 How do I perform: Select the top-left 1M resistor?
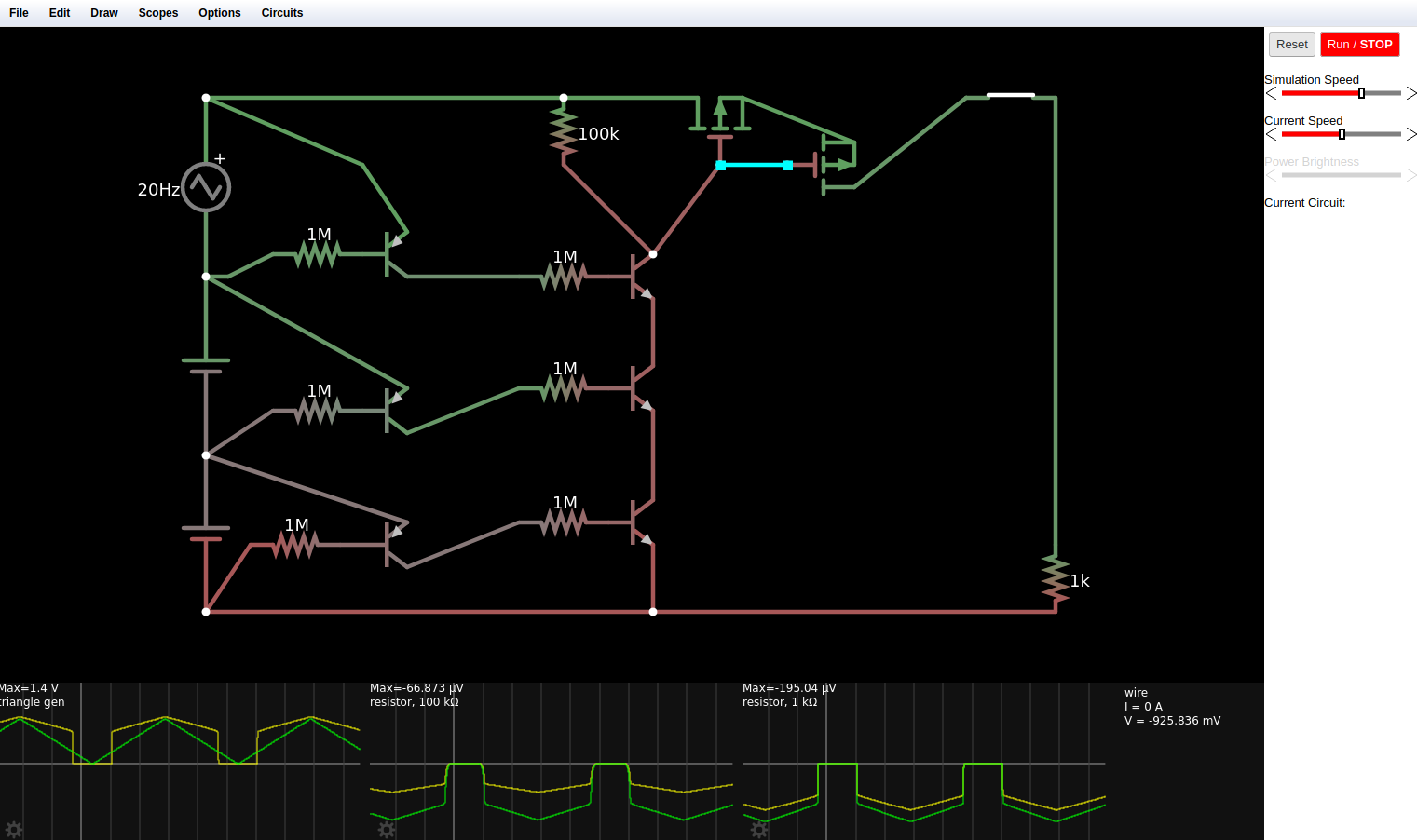(318, 253)
